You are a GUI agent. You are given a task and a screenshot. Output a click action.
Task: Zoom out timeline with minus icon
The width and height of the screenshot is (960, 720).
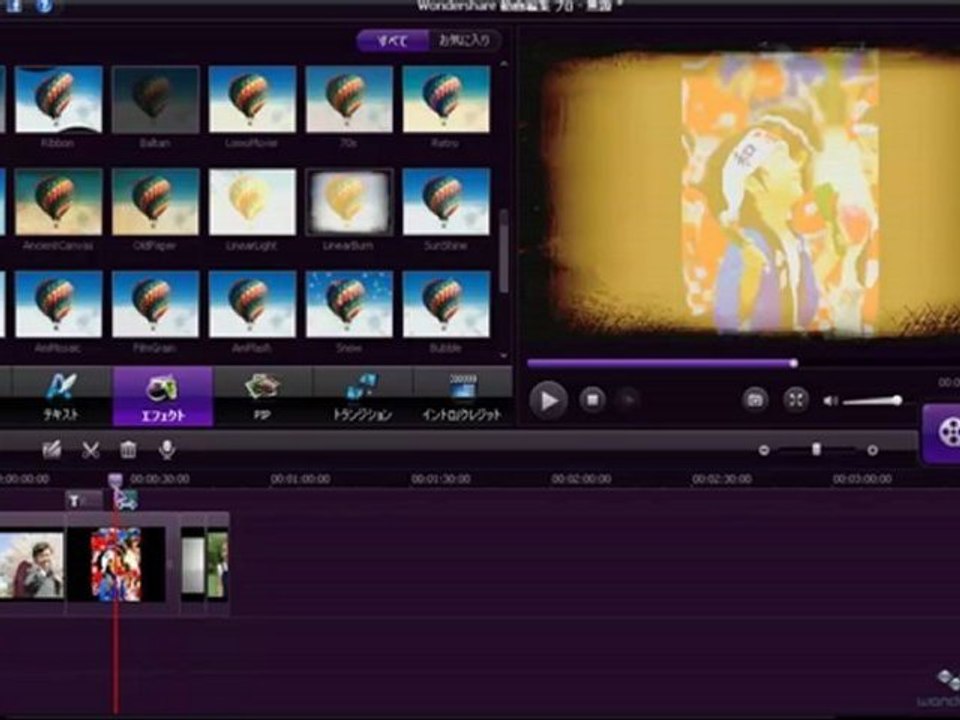click(763, 450)
